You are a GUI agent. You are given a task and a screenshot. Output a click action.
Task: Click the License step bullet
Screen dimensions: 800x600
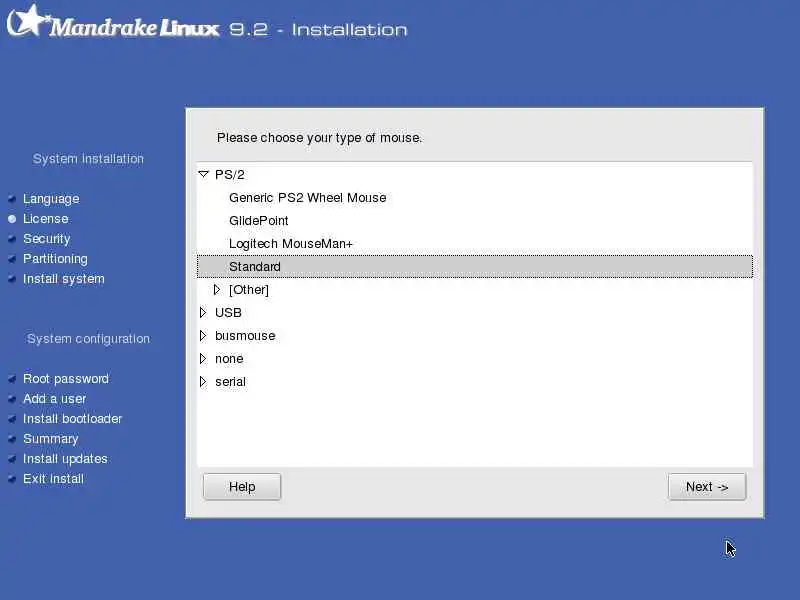point(12,219)
